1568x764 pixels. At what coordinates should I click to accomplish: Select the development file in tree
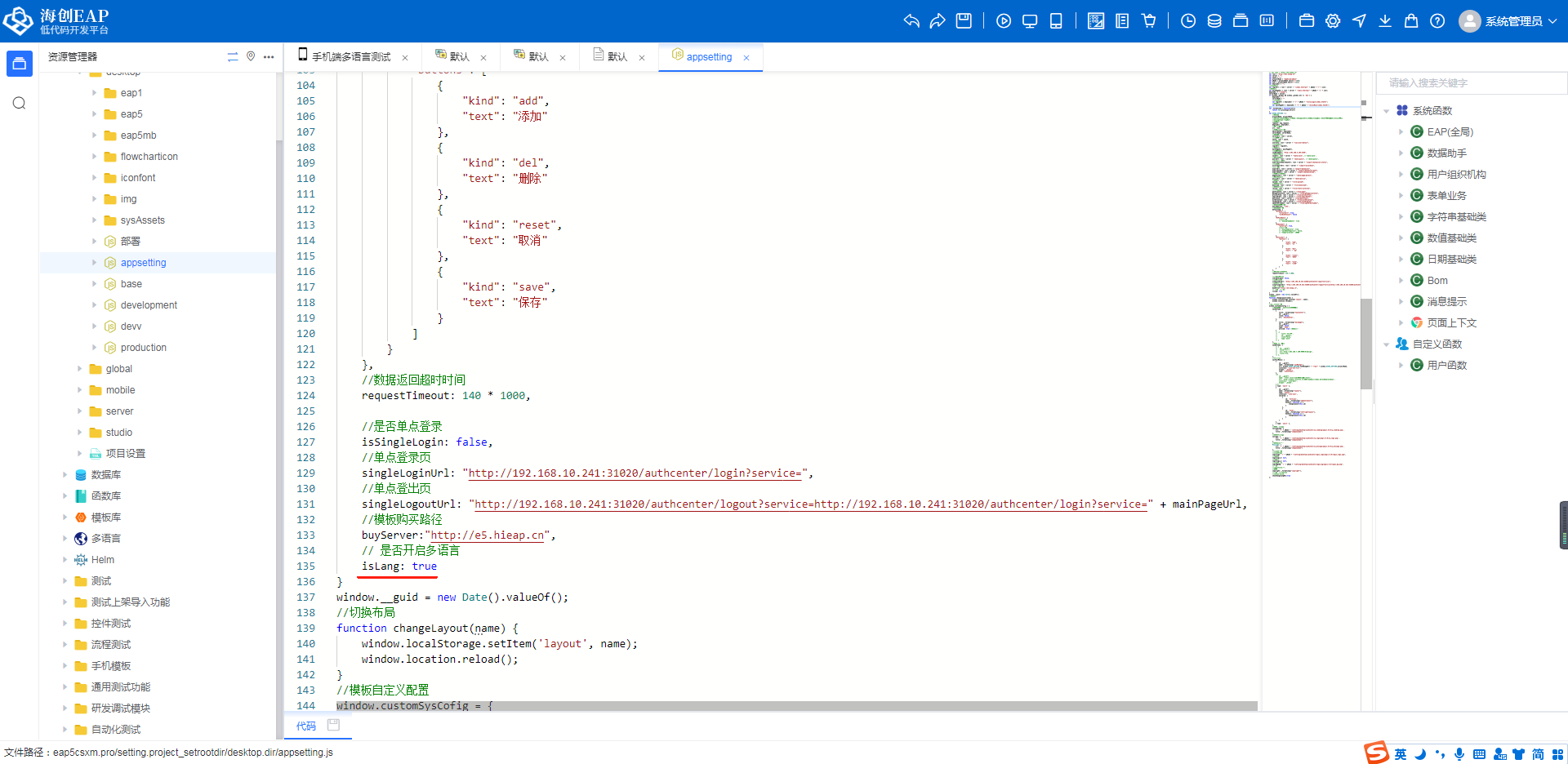(x=149, y=305)
